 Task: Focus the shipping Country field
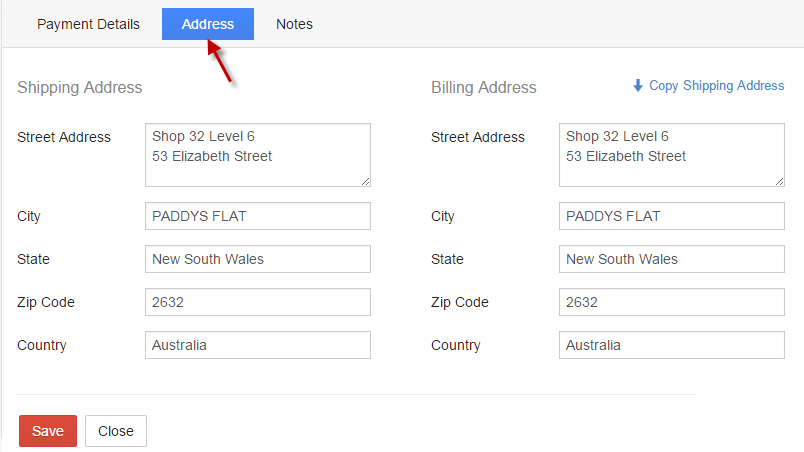click(x=258, y=345)
